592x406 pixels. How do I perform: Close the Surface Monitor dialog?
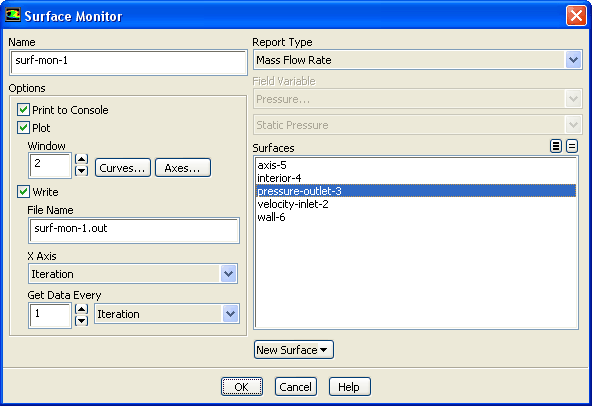[576, 16]
